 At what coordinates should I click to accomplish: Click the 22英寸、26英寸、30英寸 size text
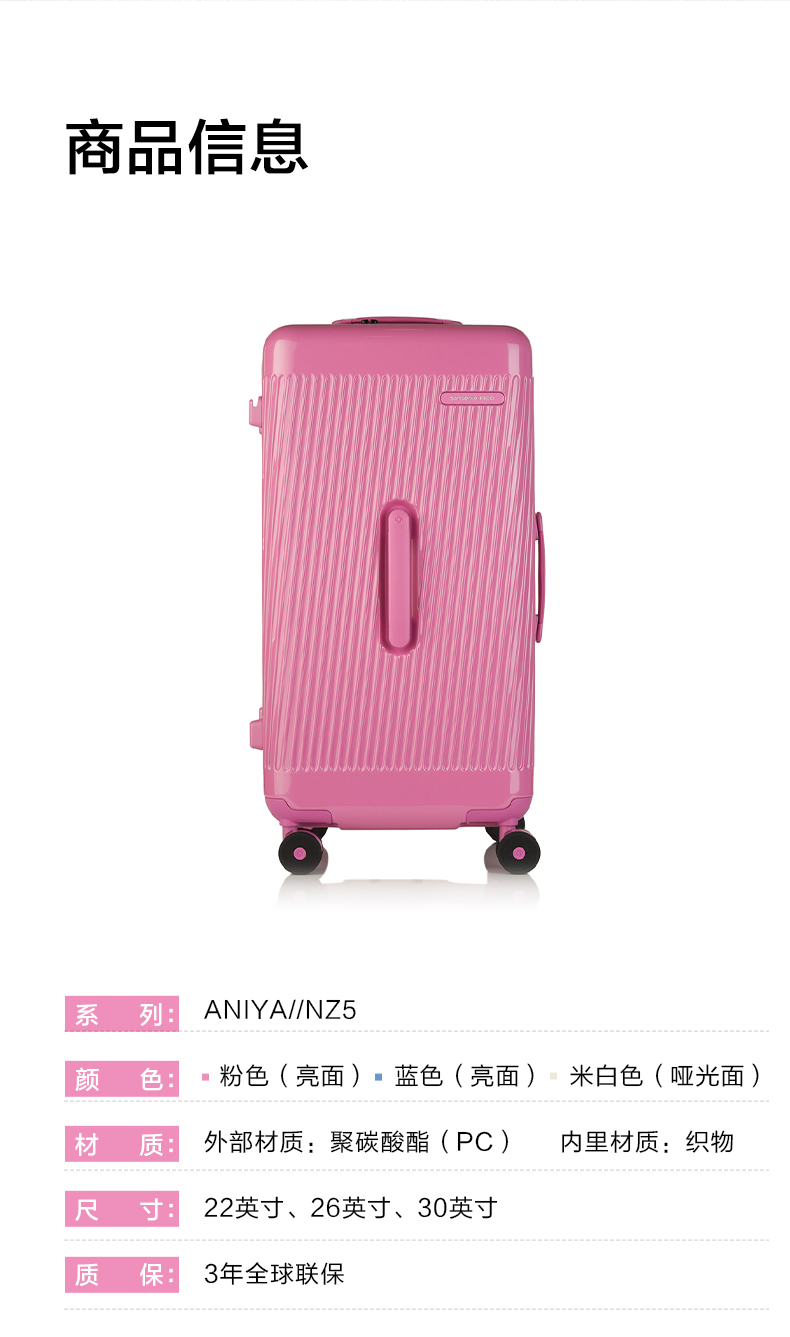pyautogui.click(x=350, y=1208)
